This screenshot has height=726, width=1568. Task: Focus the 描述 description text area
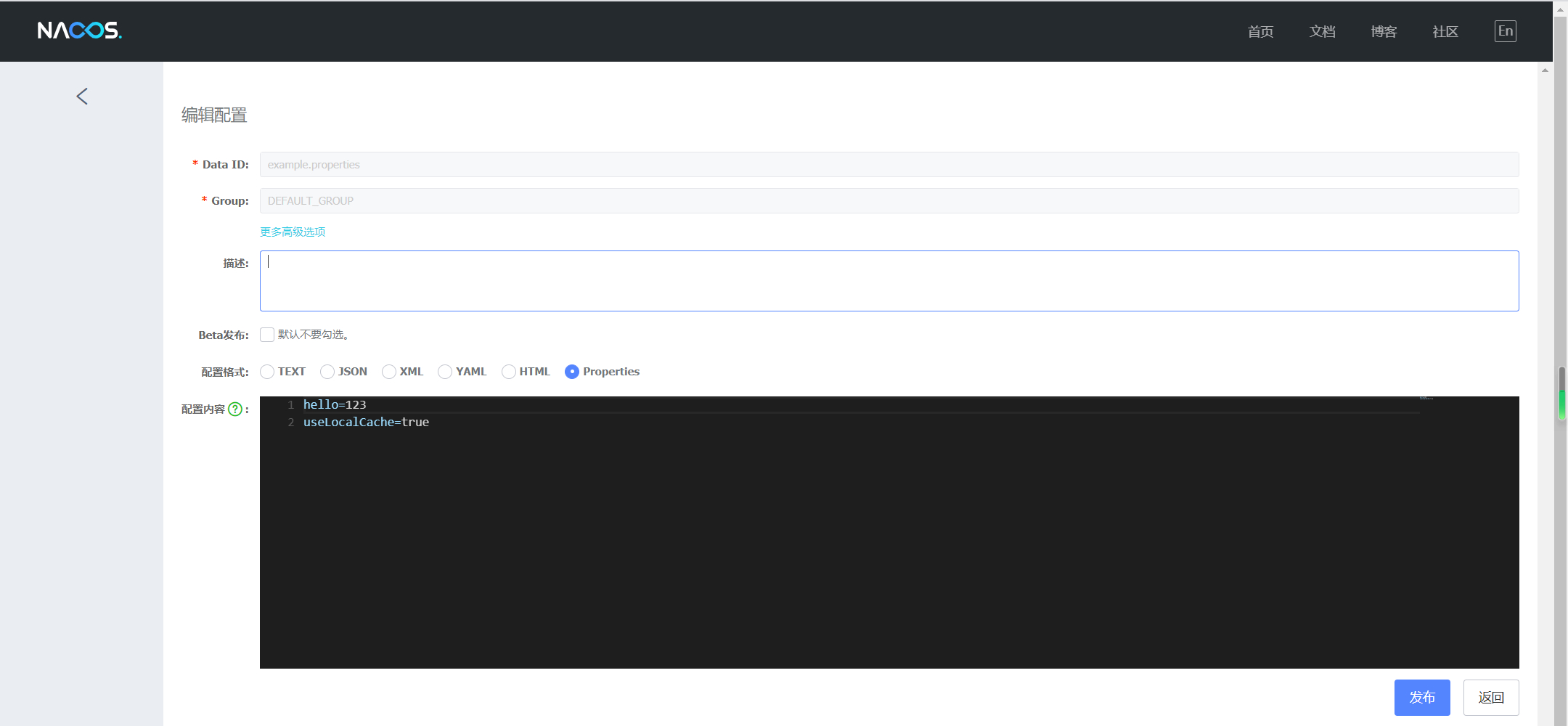pos(889,281)
